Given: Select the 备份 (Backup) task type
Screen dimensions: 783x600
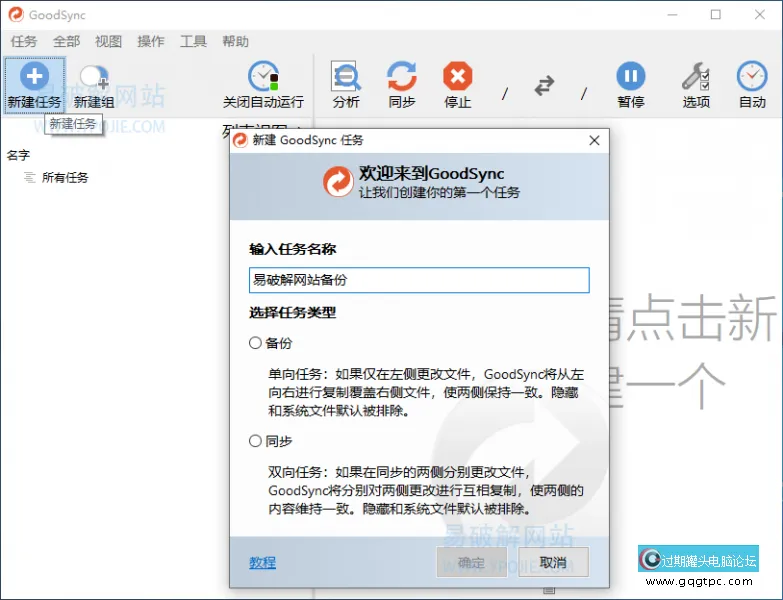Looking at the screenshot, I should [255, 343].
